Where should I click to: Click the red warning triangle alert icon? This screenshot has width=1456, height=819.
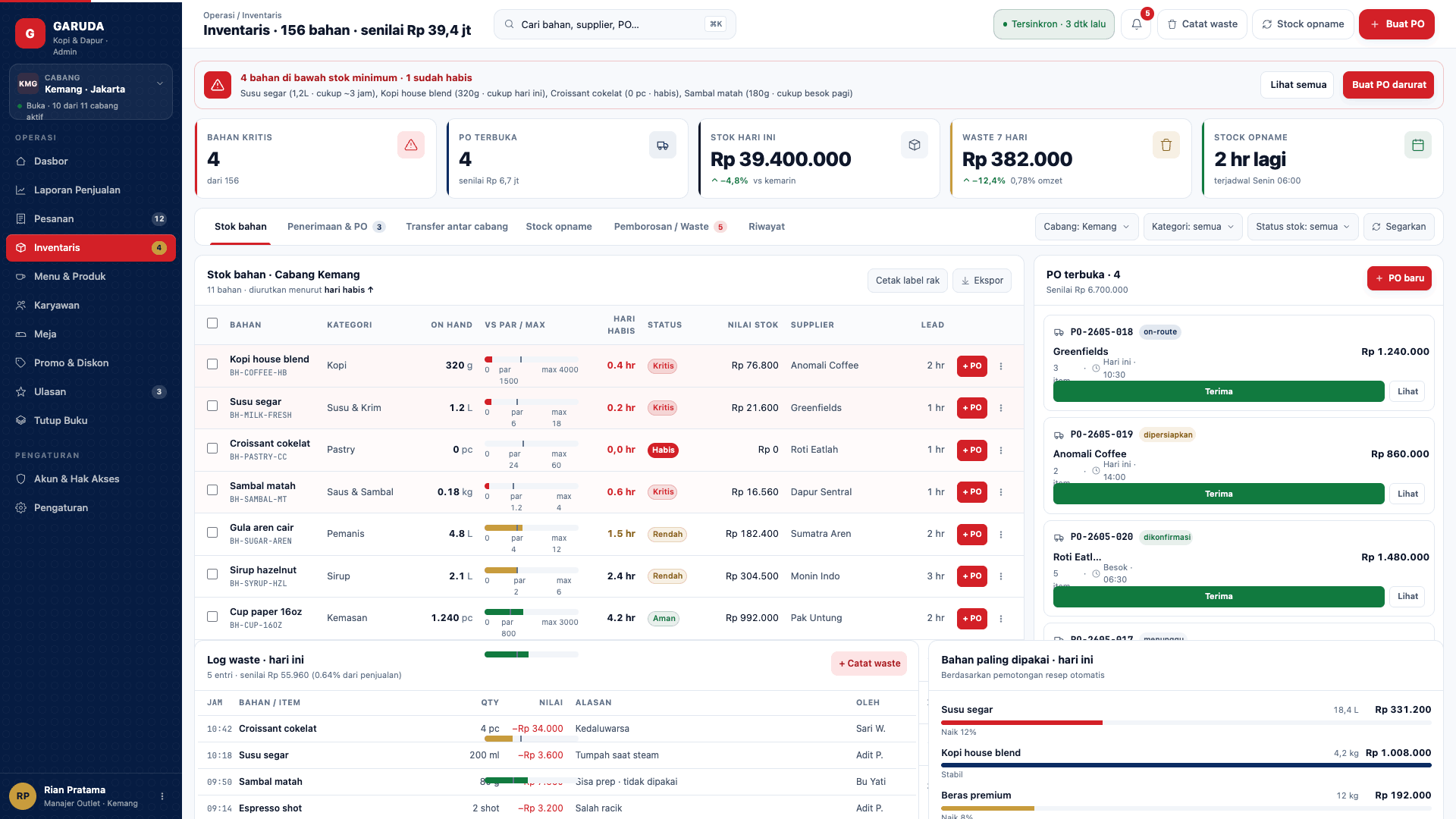pyautogui.click(x=218, y=85)
